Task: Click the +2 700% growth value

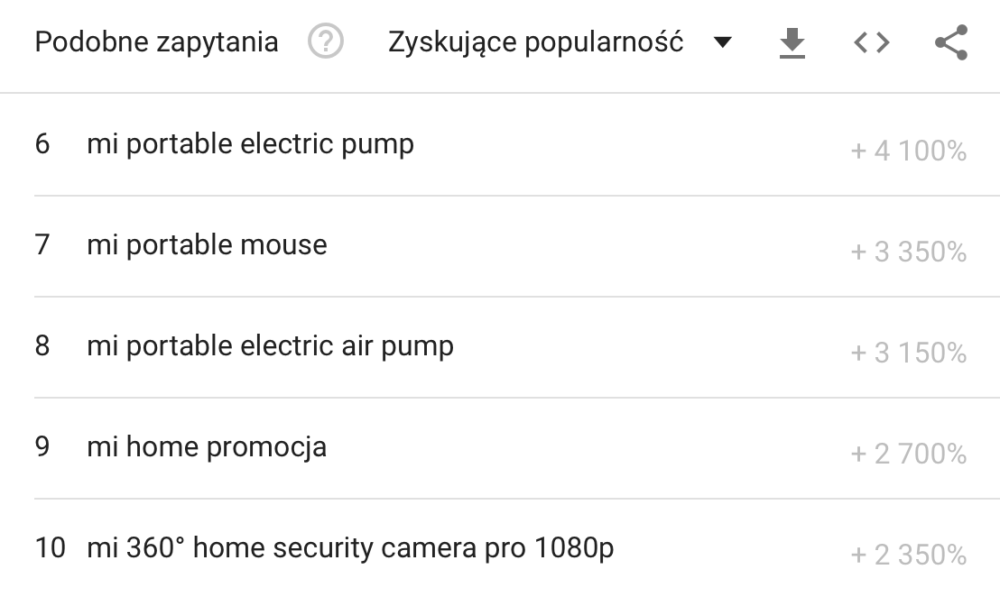Action: tap(908, 454)
